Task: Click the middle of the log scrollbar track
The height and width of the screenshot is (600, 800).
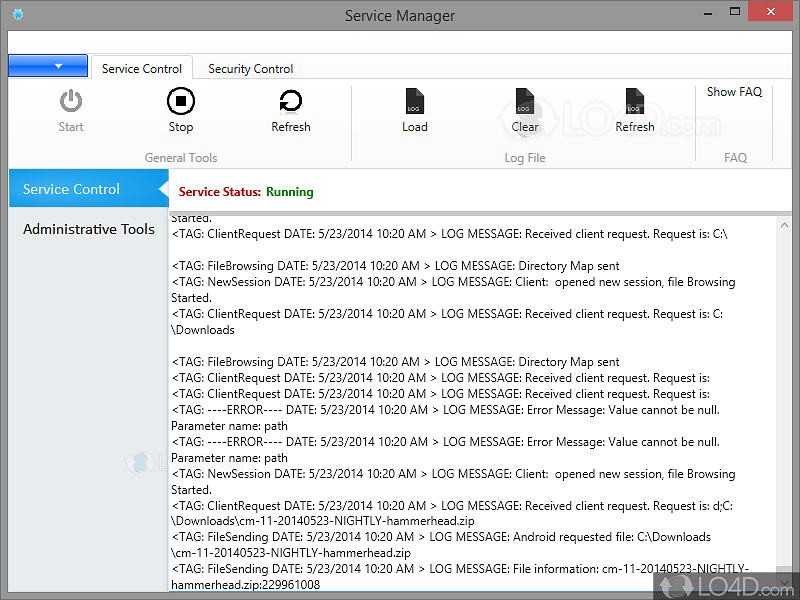Action: pos(783,400)
